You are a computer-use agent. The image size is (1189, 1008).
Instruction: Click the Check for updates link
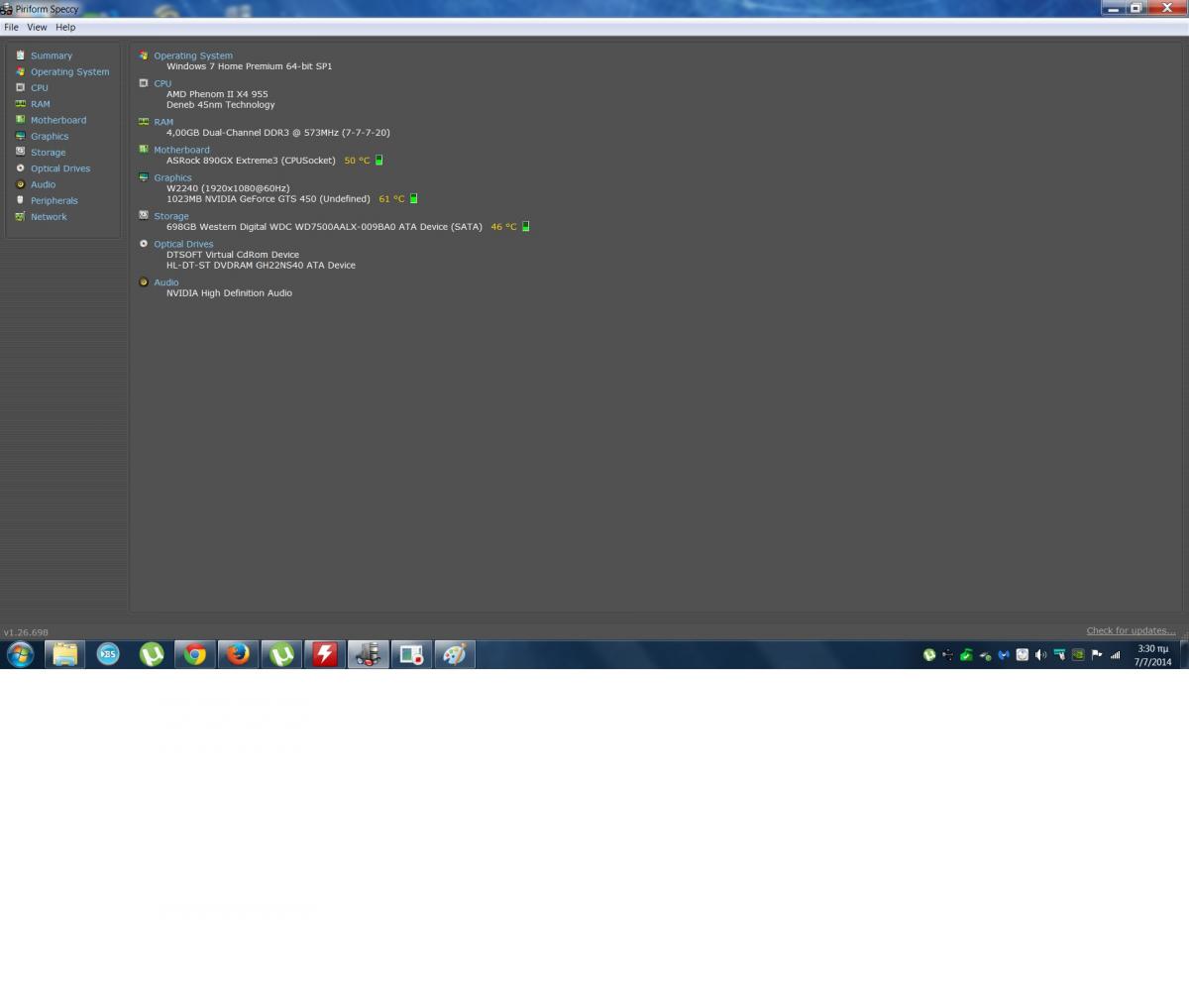[x=1131, y=630]
